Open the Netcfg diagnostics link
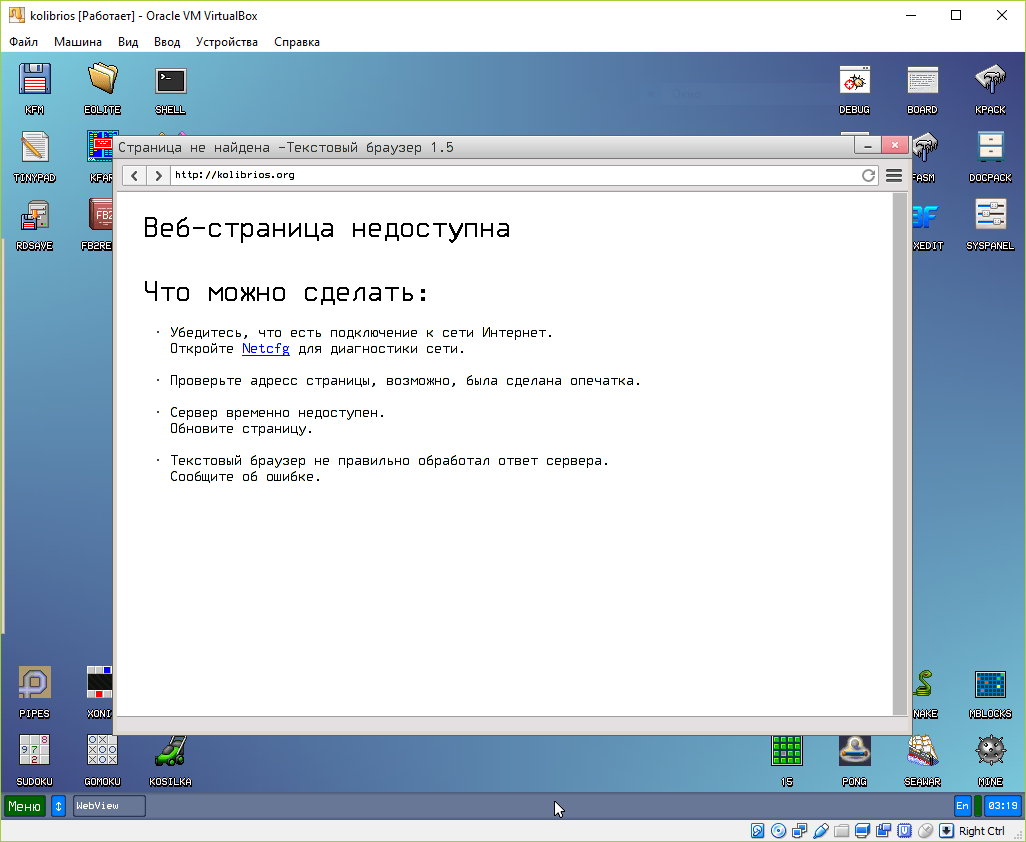This screenshot has height=842, width=1026. point(265,348)
